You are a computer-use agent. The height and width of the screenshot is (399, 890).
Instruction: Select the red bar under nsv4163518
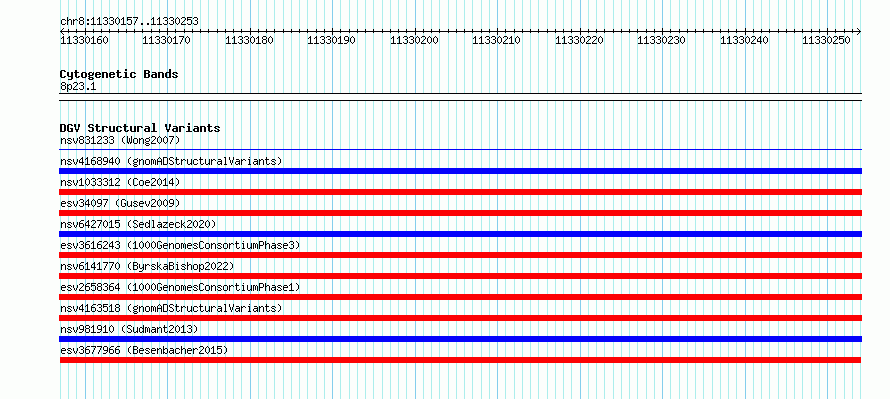460,318
